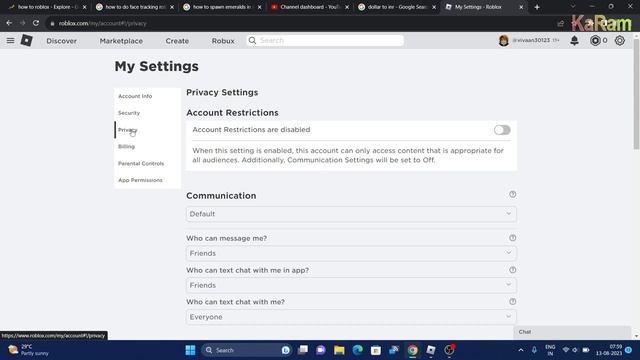Click the ENG IN language indicator
Screen dimensions: 640x360
[x=550, y=350]
